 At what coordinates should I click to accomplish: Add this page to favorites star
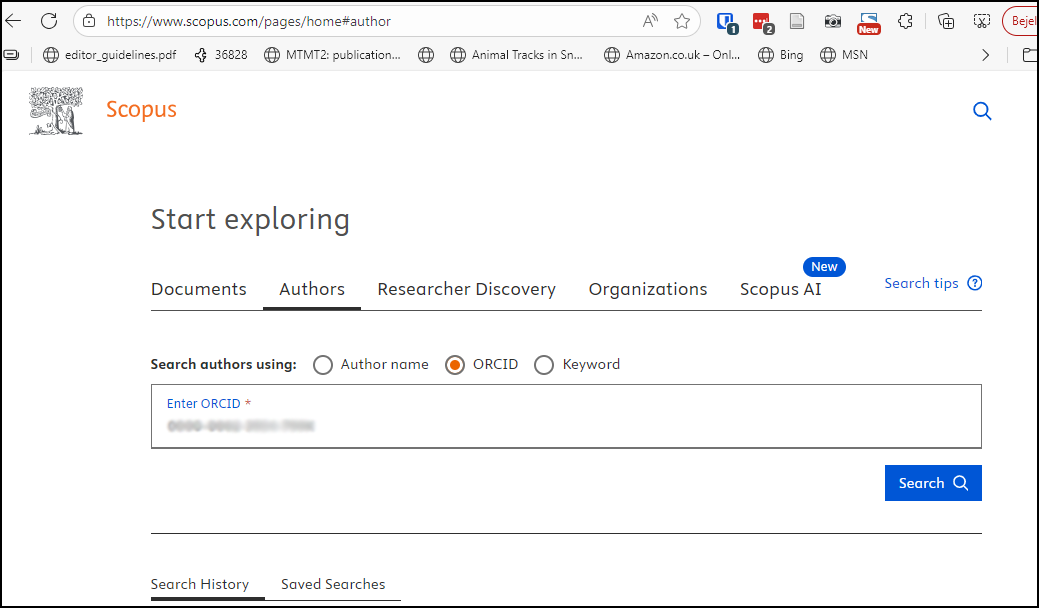682,21
